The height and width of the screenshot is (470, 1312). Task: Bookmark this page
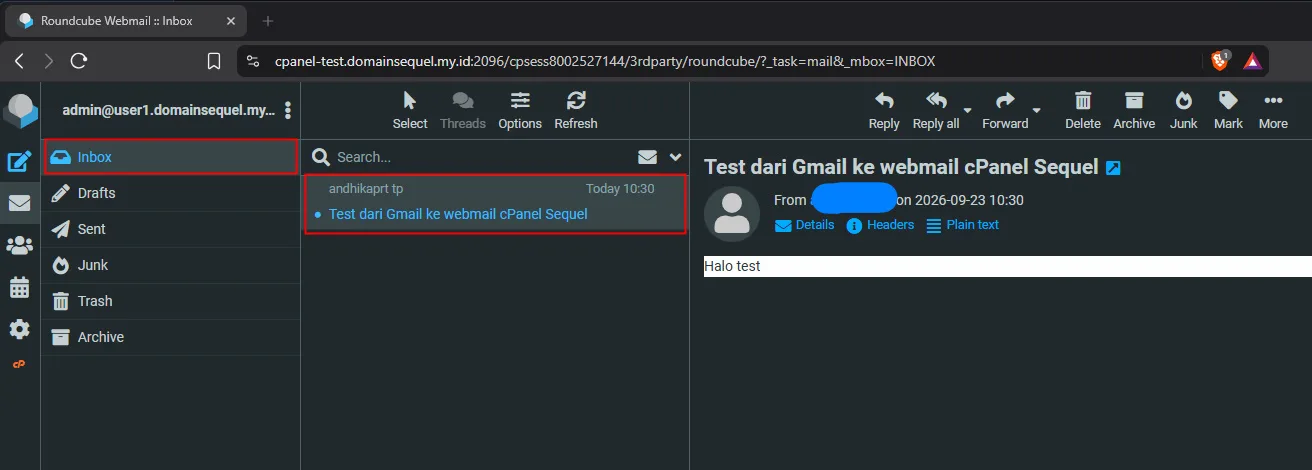point(214,61)
